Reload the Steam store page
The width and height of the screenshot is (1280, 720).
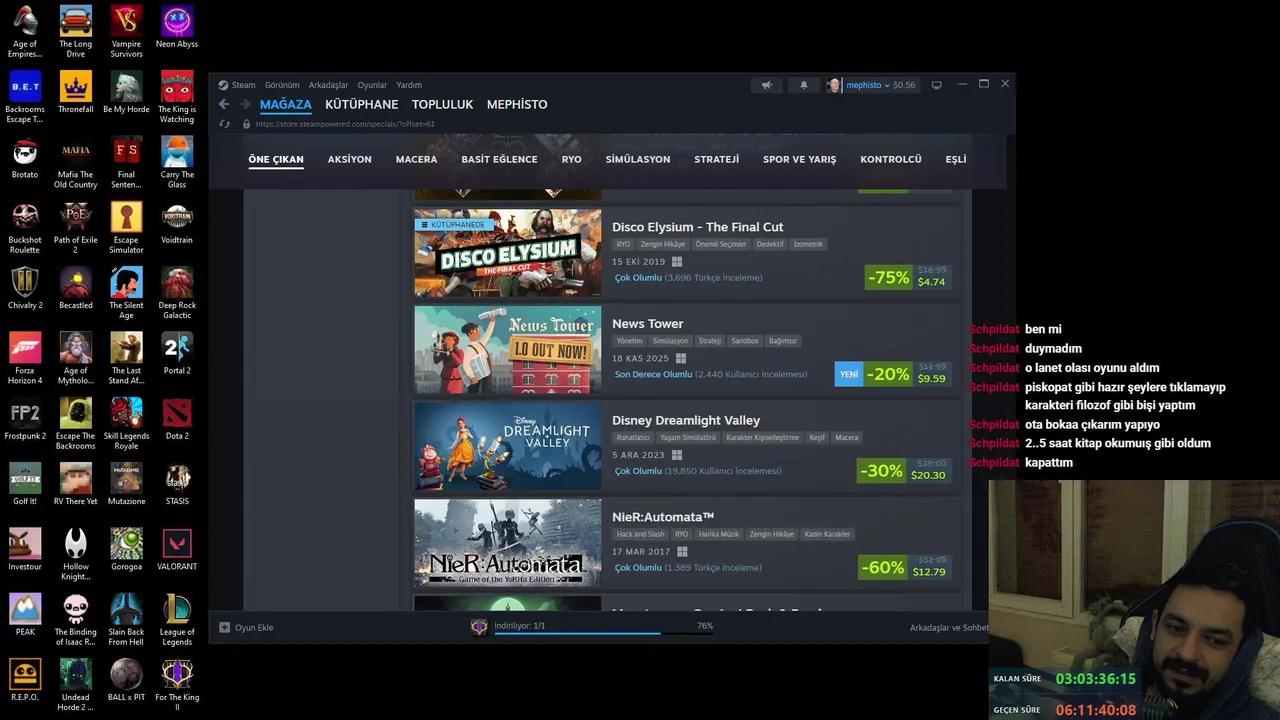coord(224,124)
